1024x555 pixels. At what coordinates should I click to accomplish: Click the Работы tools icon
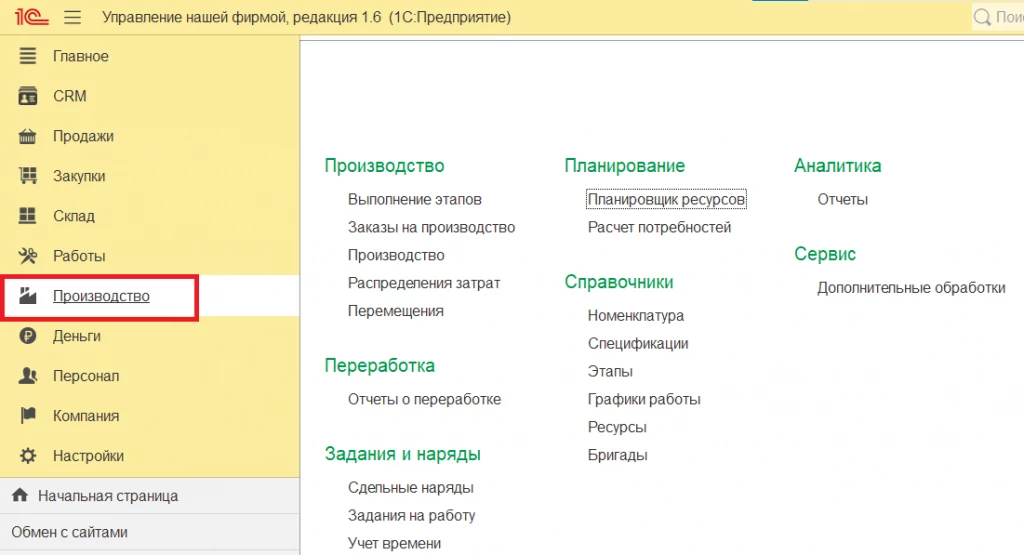(x=27, y=255)
